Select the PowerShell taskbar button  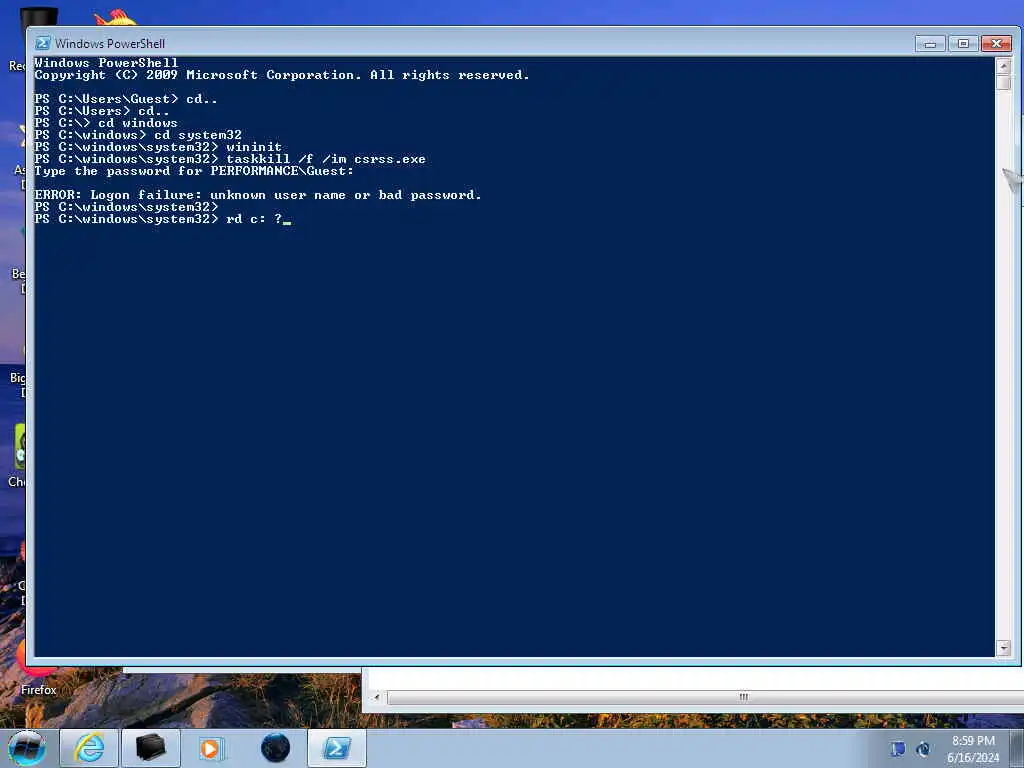(337, 748)
